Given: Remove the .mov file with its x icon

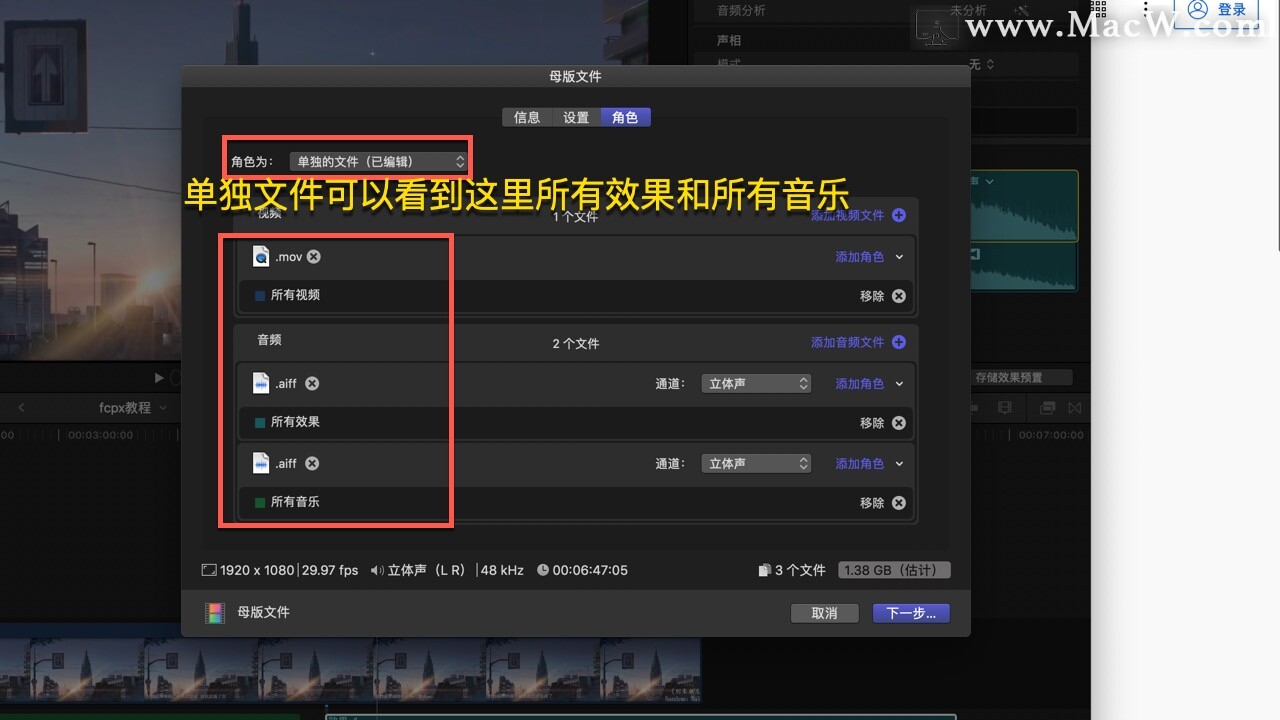Looking at the screenshot, I should tap(314, 257).
